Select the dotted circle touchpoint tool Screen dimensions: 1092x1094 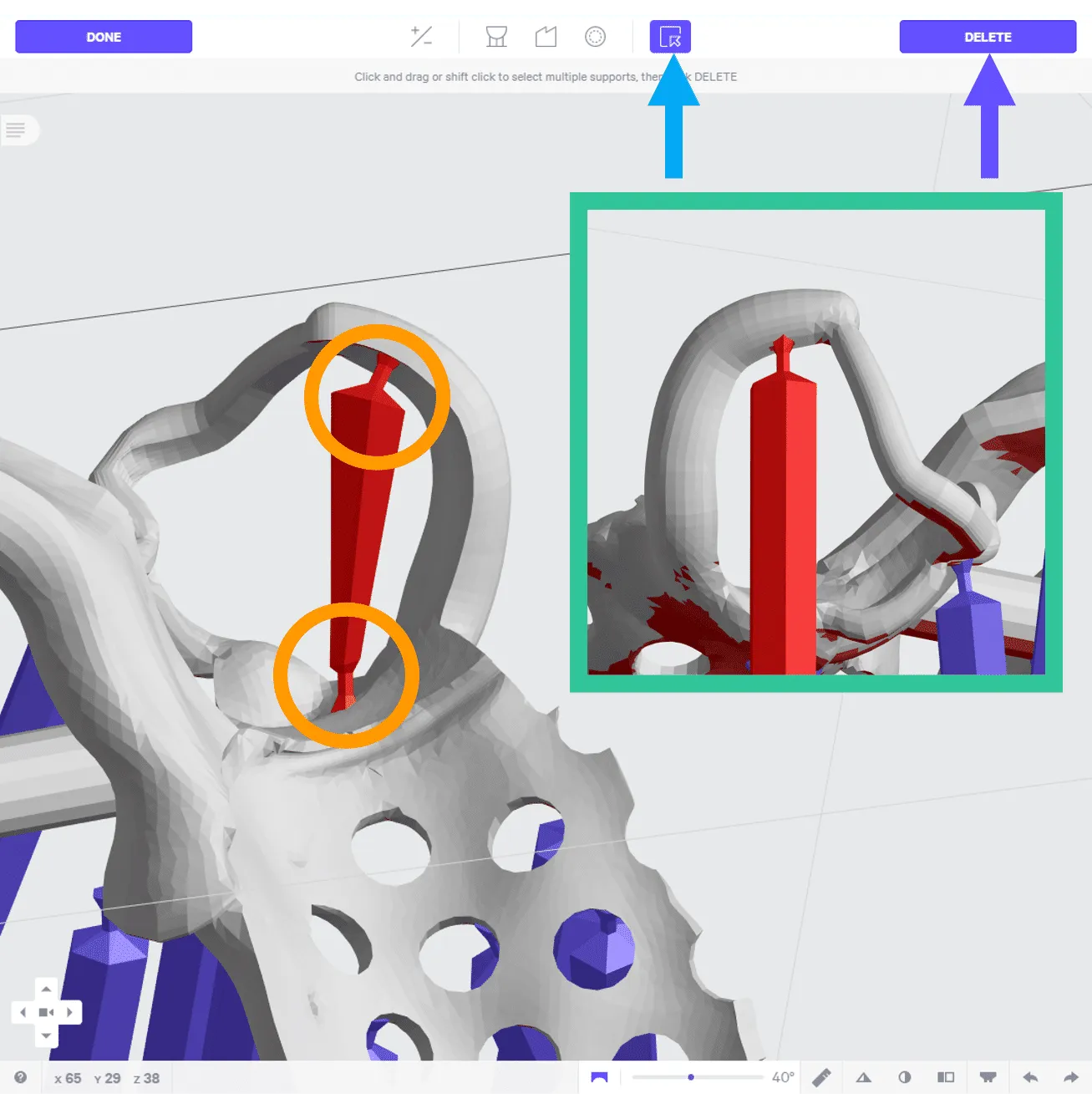pyautogui.click(x=595, y=36)
